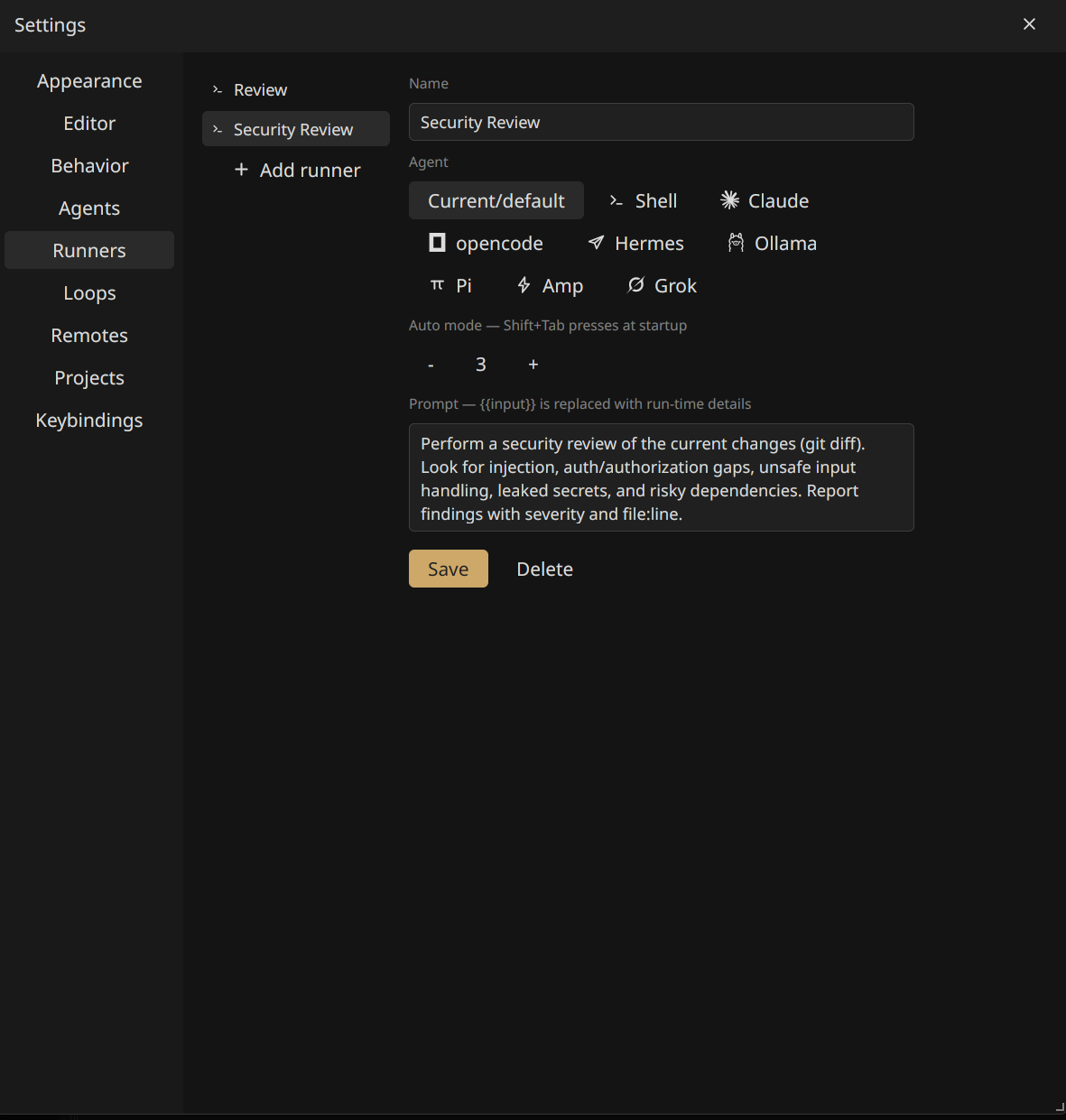Click the Amp lightning bolt icon
This screenshot has height=1120, width=1066.
[524, 285]
